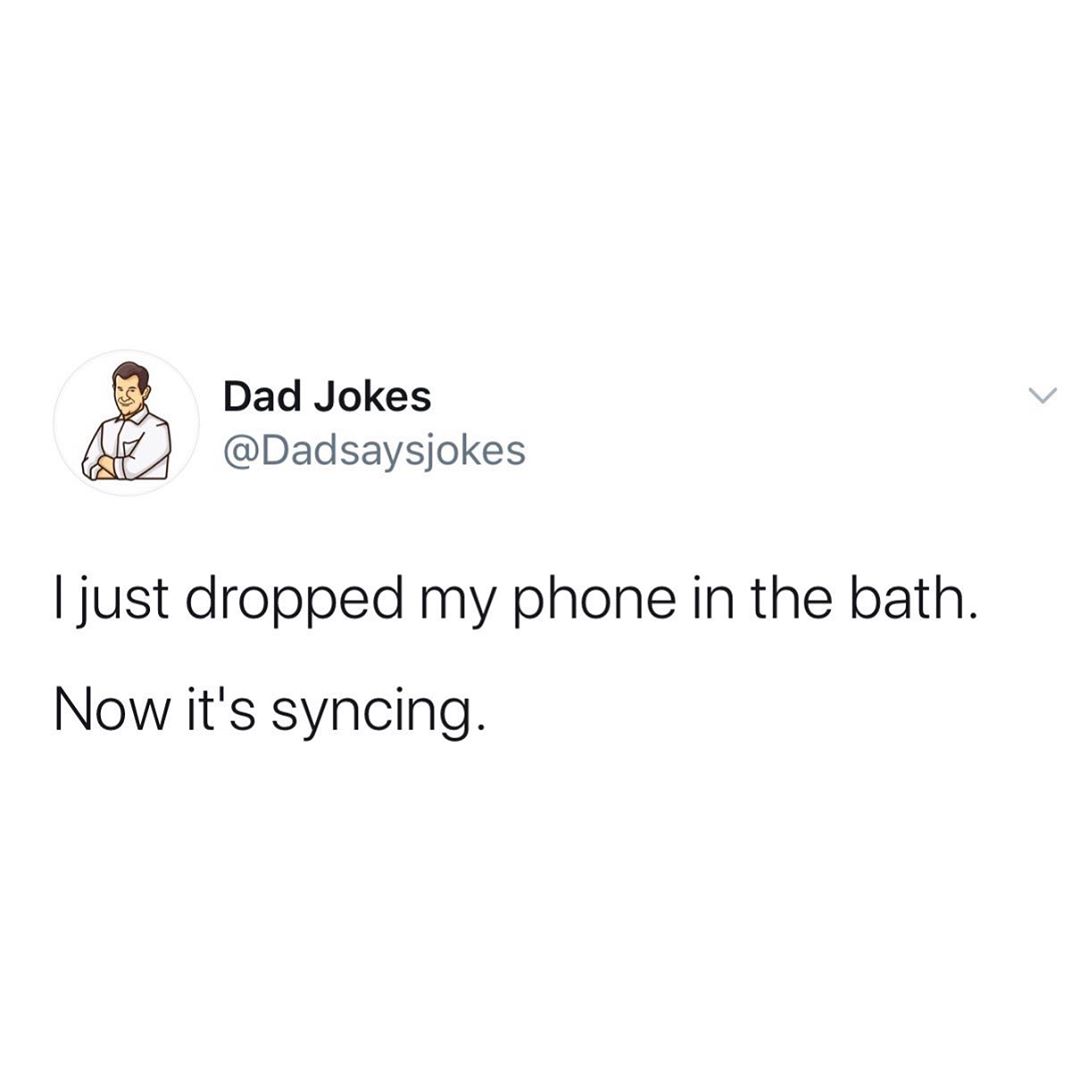Select the word "just" in the tweet
This screenshot has height=1080, width=1080.
coord(121,599)
